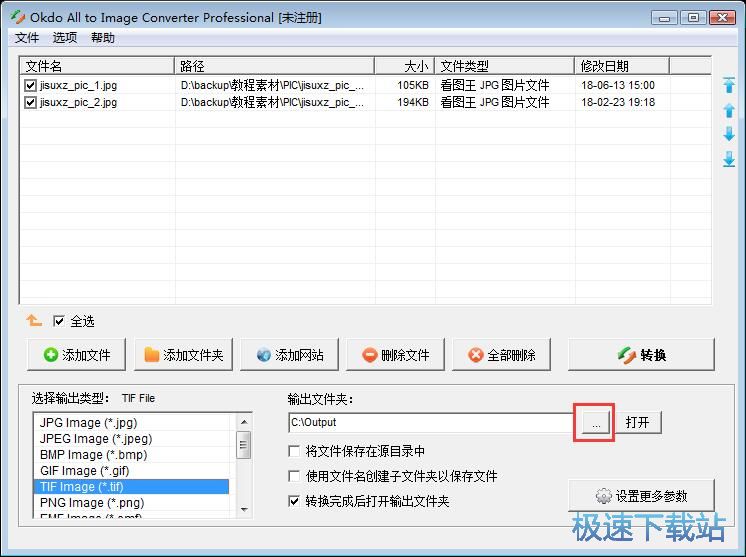Click the output type list scroll-up arrow
The image size is (746, 557).
pos(244,422)
